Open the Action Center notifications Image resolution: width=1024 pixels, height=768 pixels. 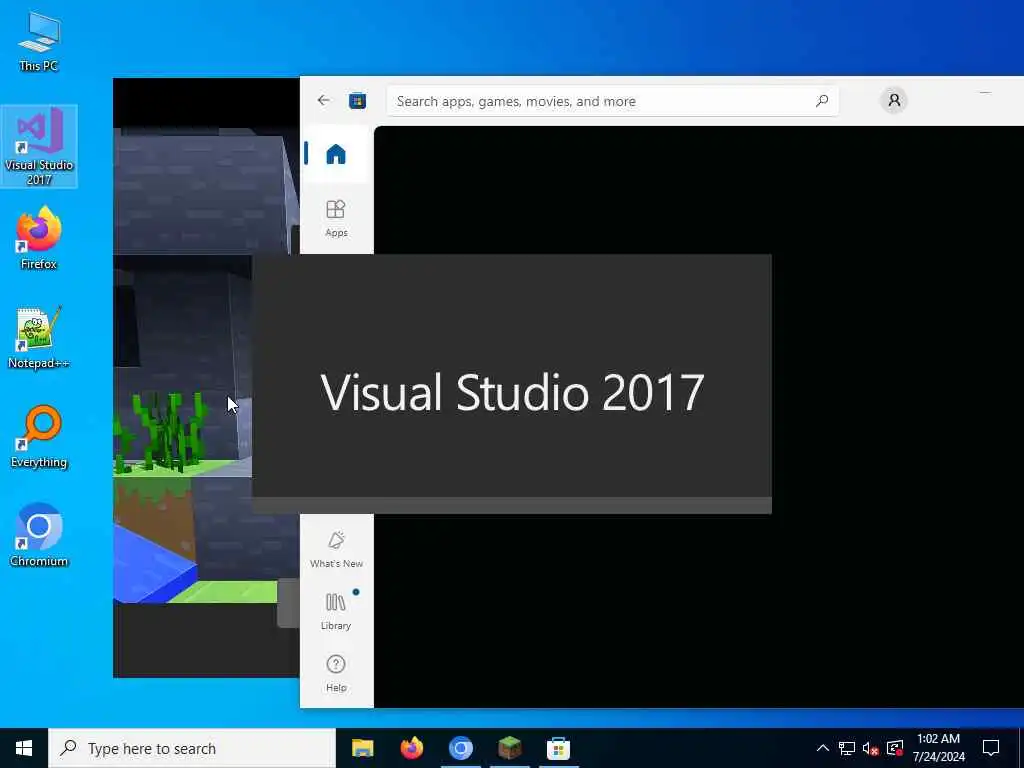point(991,748)
